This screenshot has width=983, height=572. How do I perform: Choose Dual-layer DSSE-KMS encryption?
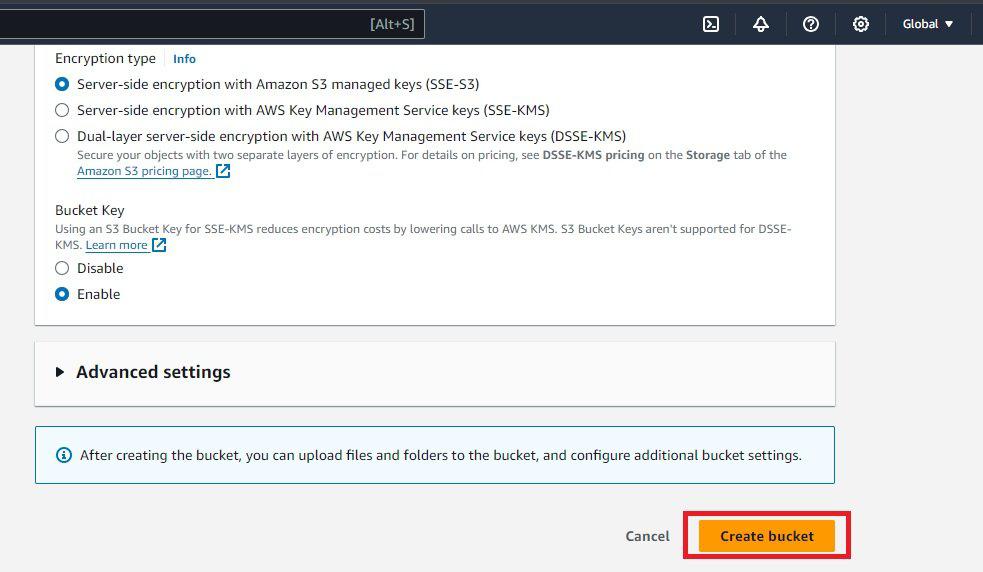[x=62, y=136]
